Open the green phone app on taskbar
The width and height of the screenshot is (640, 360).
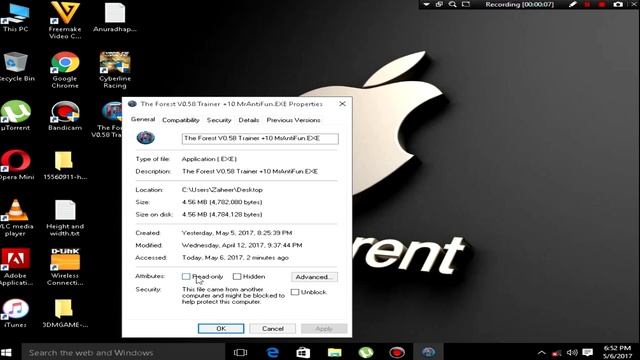point(366,352)
